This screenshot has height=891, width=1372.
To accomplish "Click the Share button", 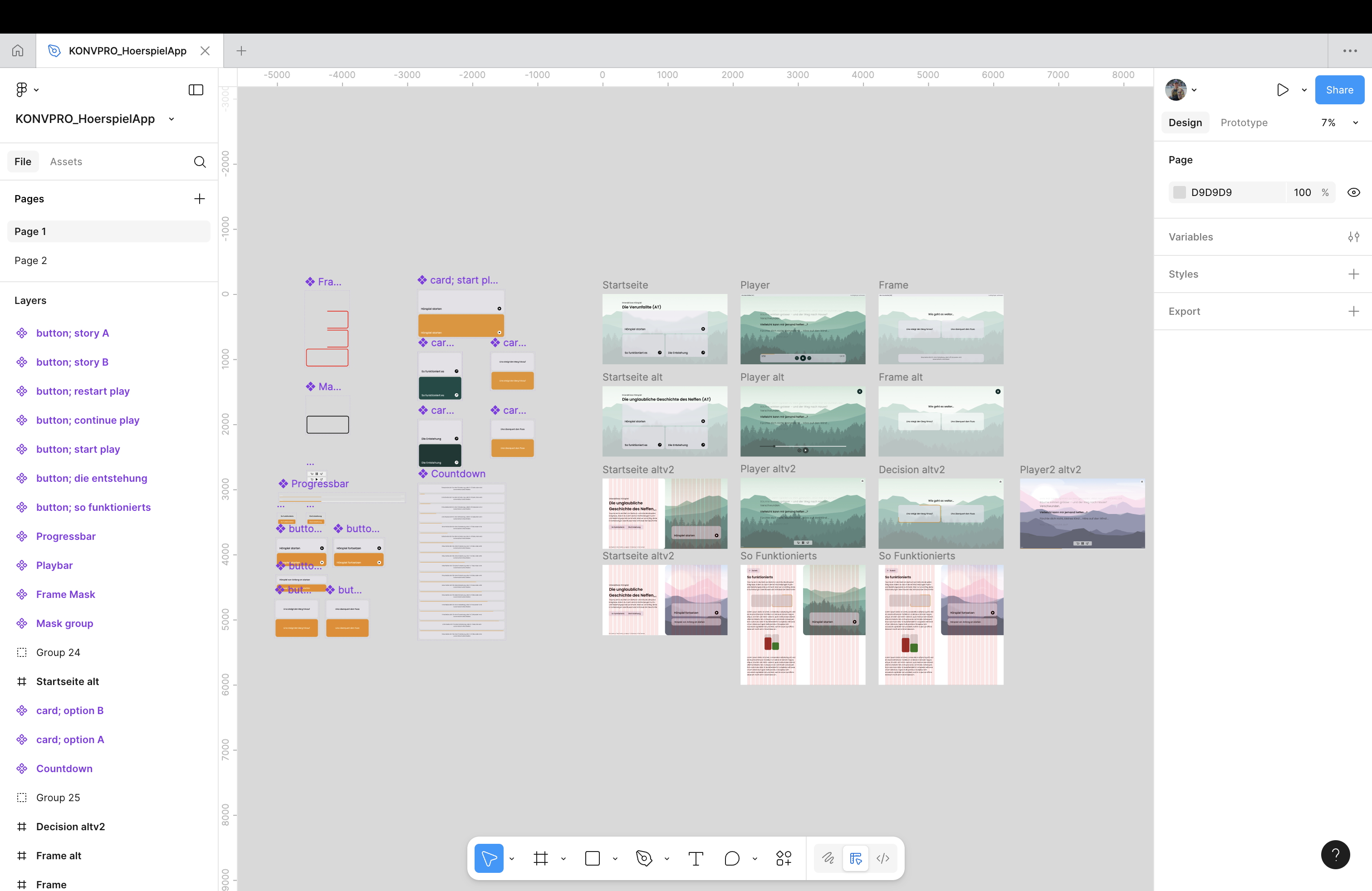I will [x=1338, y=90].
